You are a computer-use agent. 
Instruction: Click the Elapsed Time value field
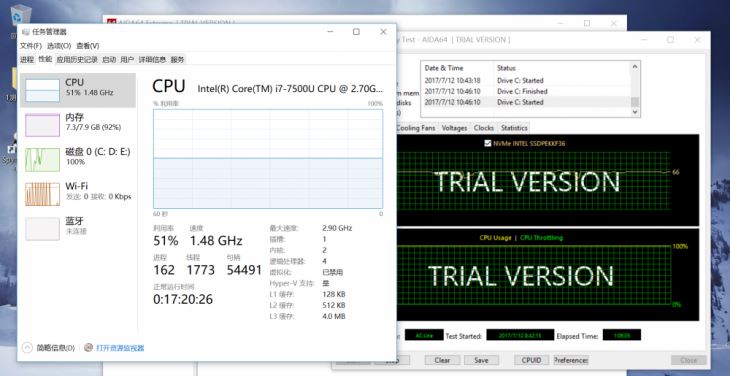click(622, 335)
